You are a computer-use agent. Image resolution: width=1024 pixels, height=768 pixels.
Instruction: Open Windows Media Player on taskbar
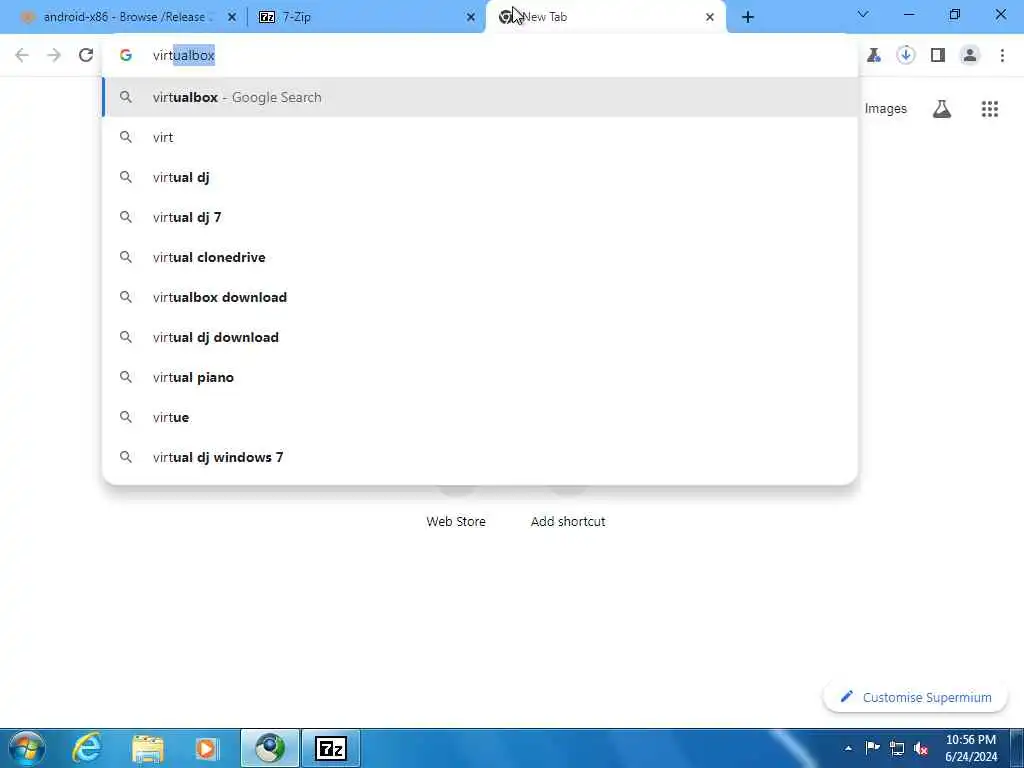pos(207,748)
